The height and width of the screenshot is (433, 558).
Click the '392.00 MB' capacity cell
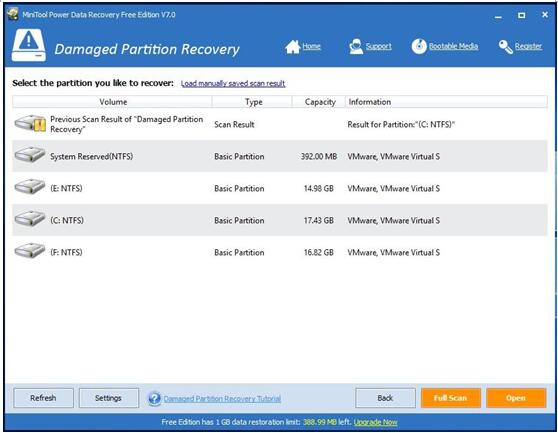tap(319, 157)
